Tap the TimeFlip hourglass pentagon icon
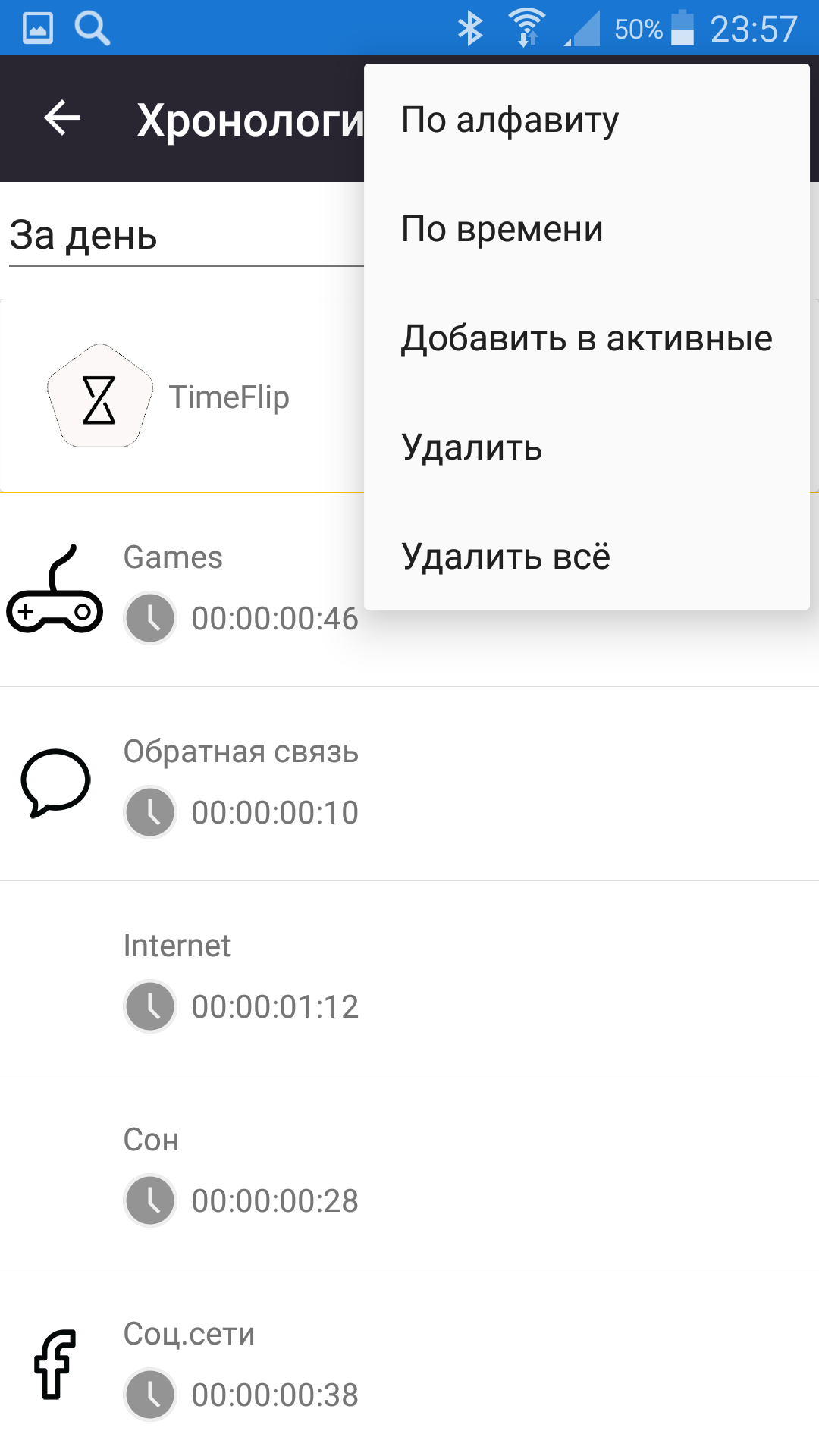The width and height of the screenshot is (819, 1456). 100,396
